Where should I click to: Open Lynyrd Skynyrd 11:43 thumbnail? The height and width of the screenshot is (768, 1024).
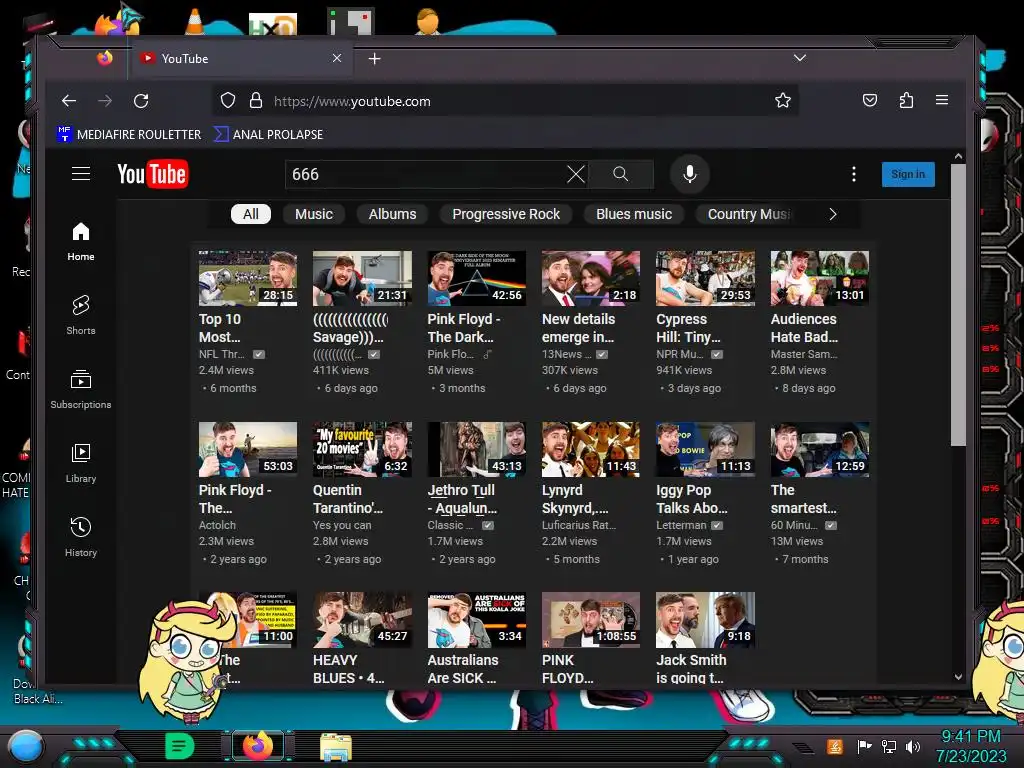[591, 449]
